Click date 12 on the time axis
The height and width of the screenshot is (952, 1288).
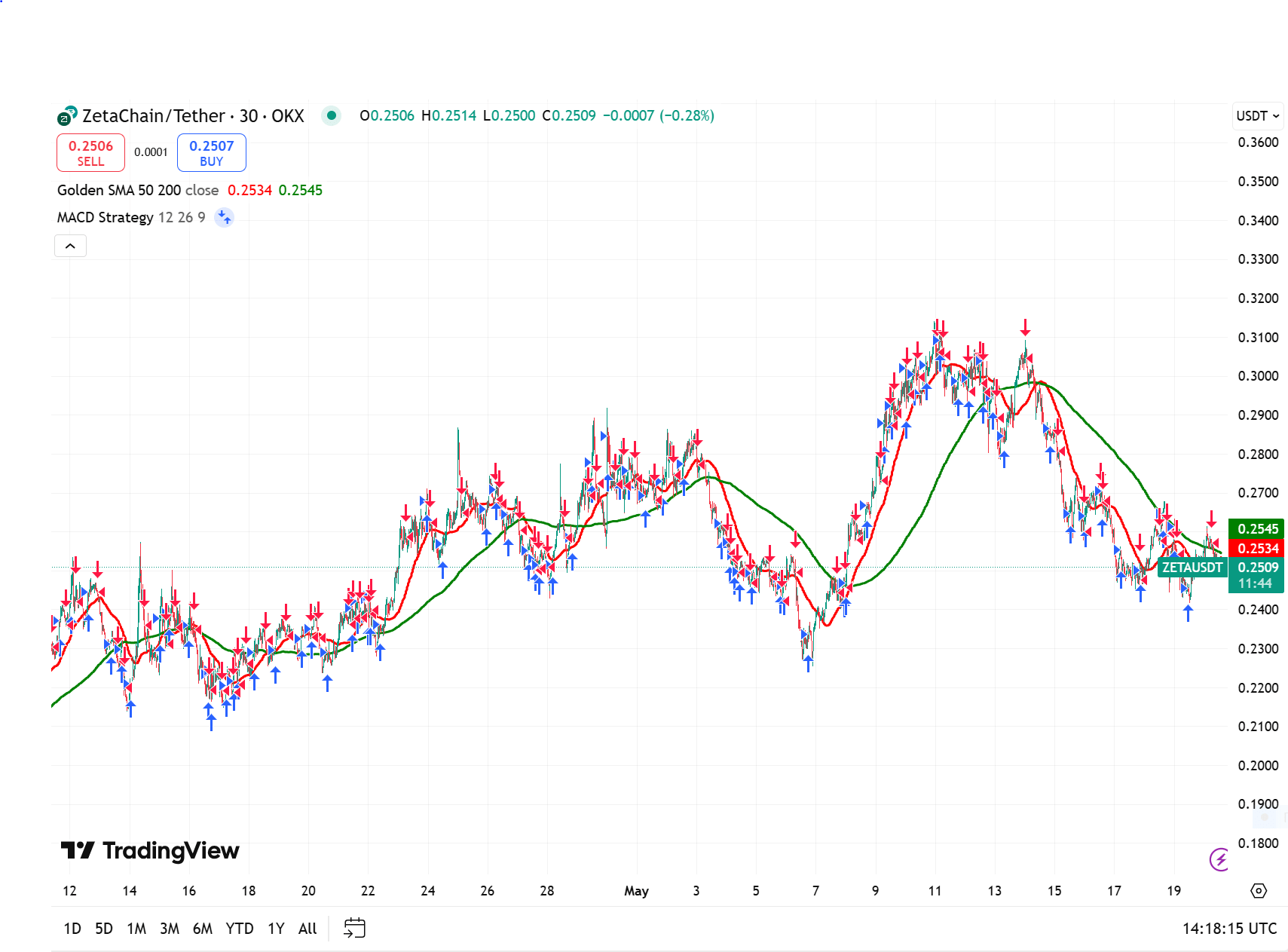click(69, 891)
